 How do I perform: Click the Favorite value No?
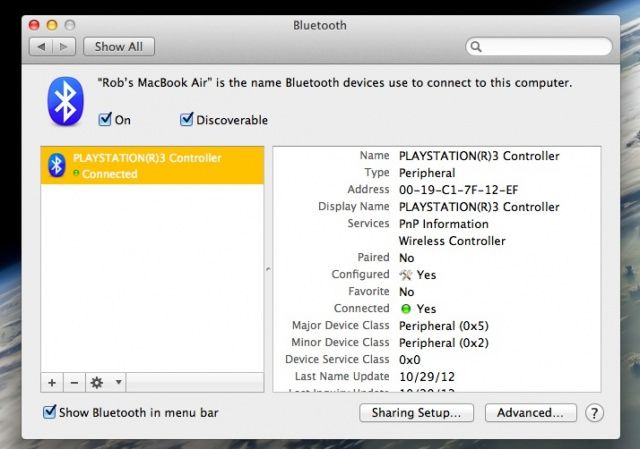[x=407, y=292]
